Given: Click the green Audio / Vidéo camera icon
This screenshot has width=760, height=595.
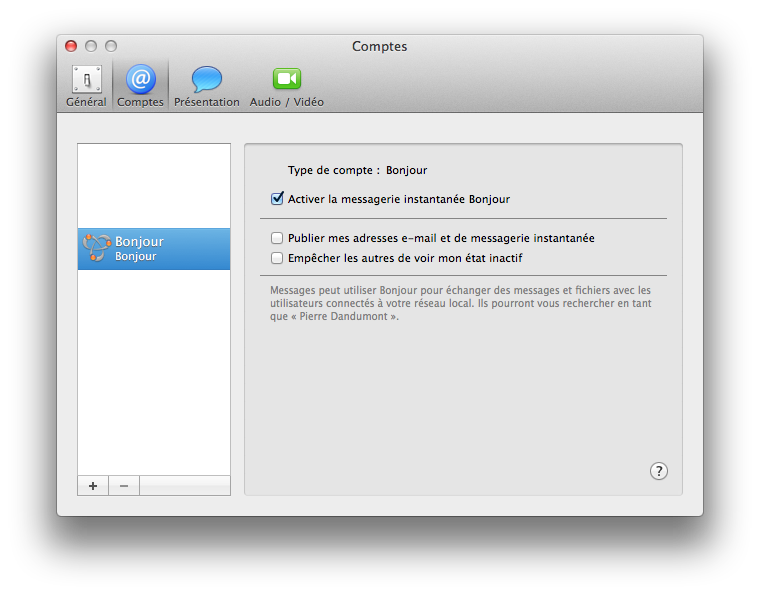Looking at the screenshot, I should pyautogui.click(x=287, y=79).
